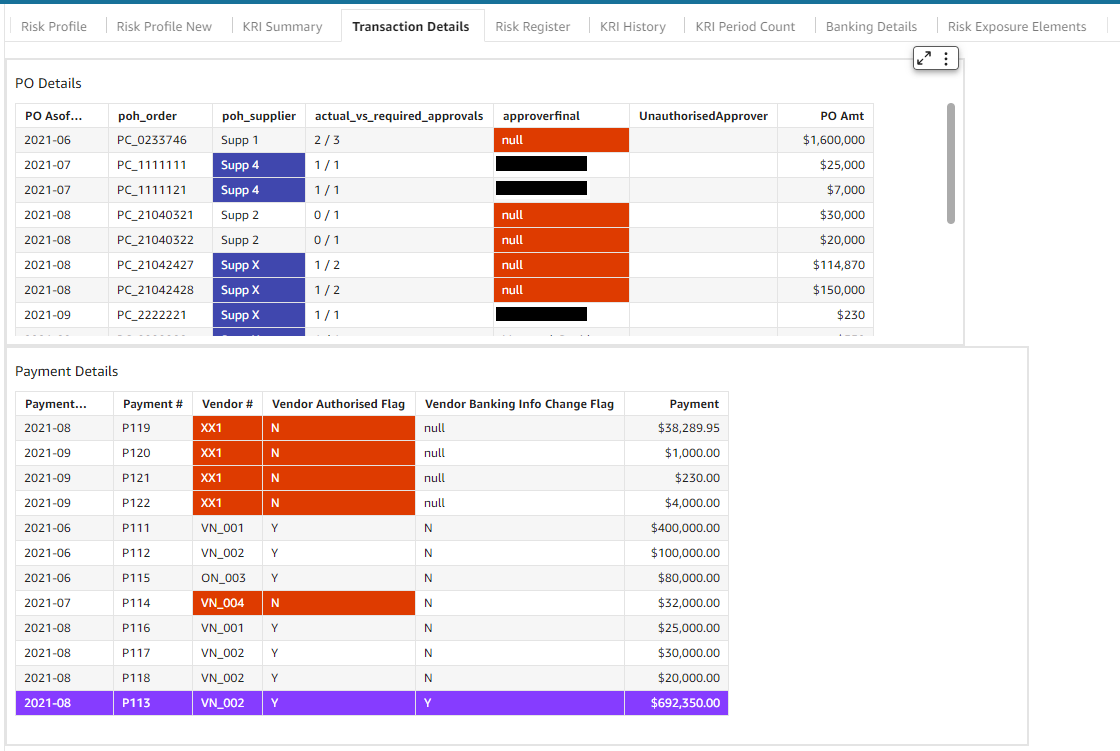Sort by the PO Amt column header
Image resolution: width=1120 pixels, height=751 pixels.
tap(840, 116)
